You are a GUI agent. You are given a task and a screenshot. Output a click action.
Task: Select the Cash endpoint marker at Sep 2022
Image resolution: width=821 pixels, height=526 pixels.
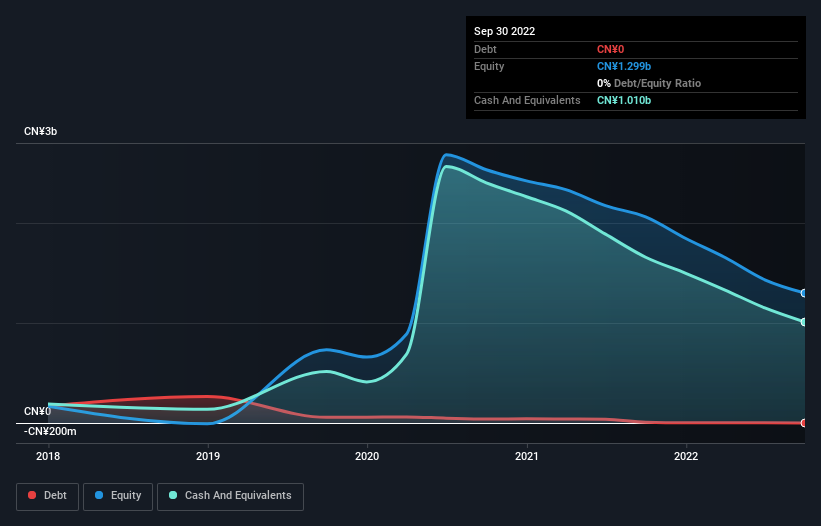[804, 322]
